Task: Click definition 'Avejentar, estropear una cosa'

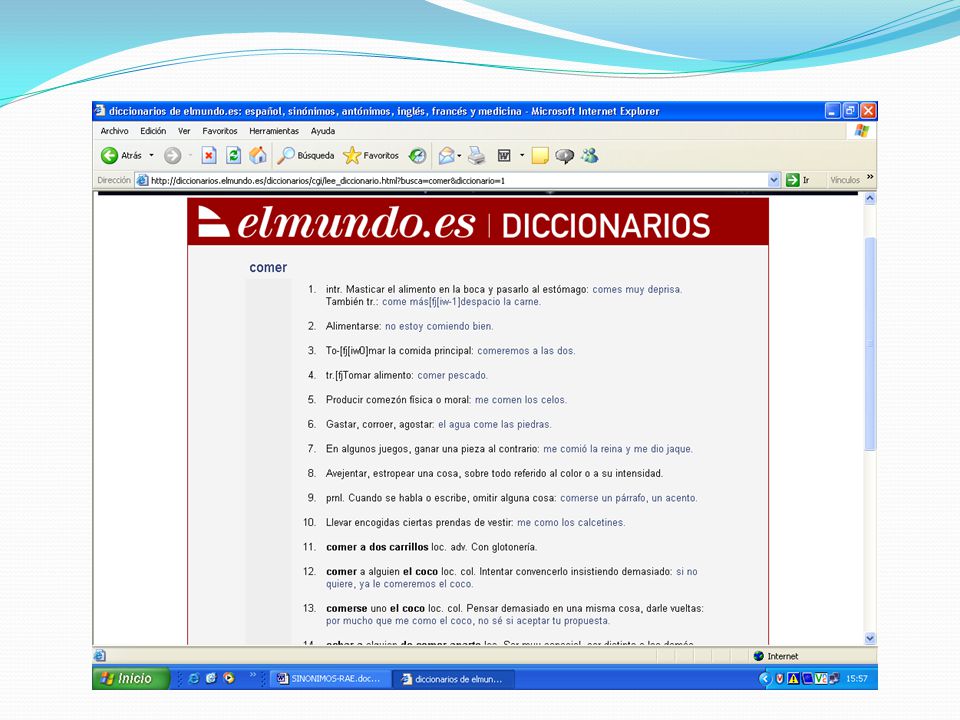Action: tap(393, 473)
